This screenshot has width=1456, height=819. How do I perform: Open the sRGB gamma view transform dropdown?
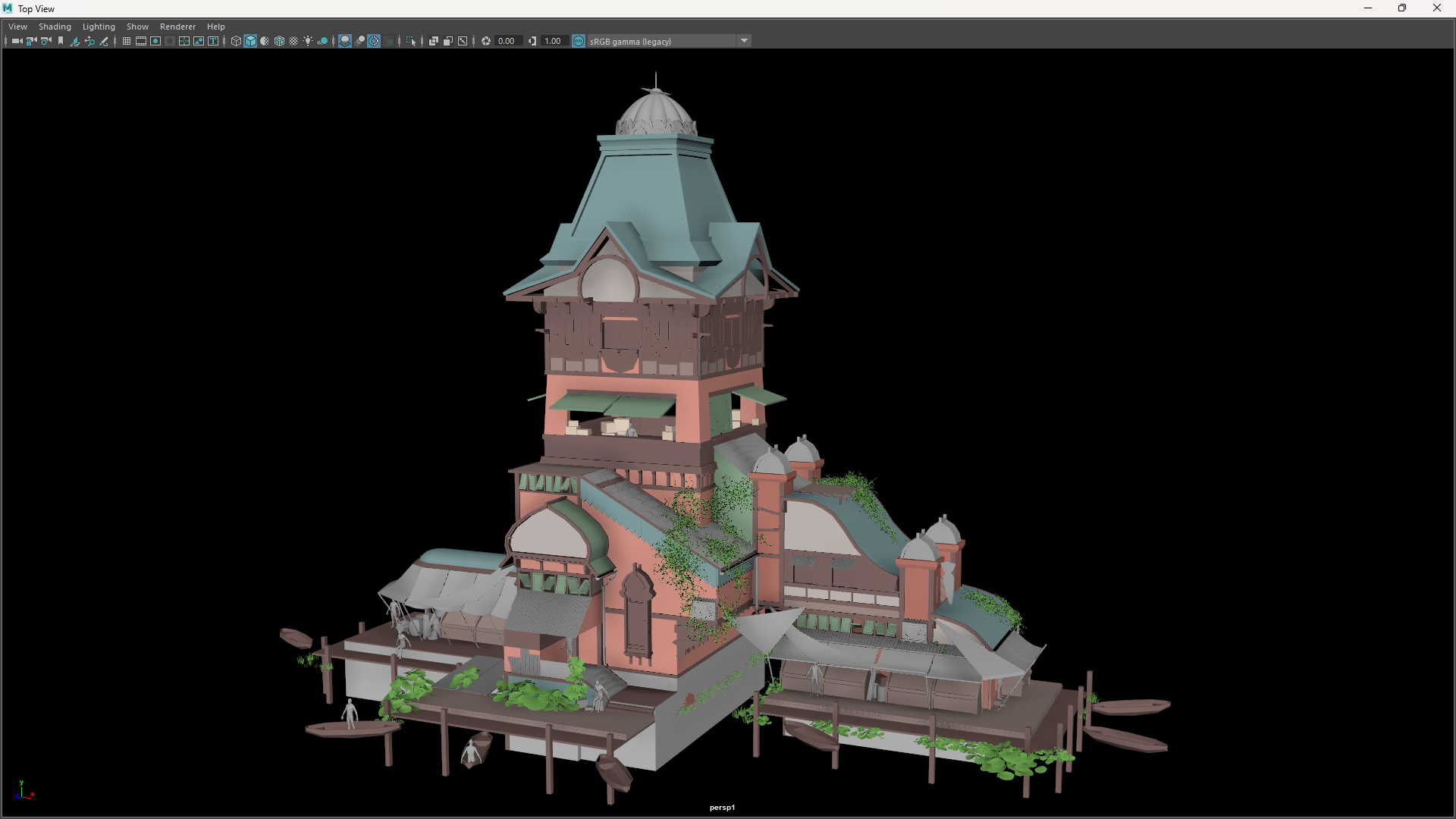(744, 41)
